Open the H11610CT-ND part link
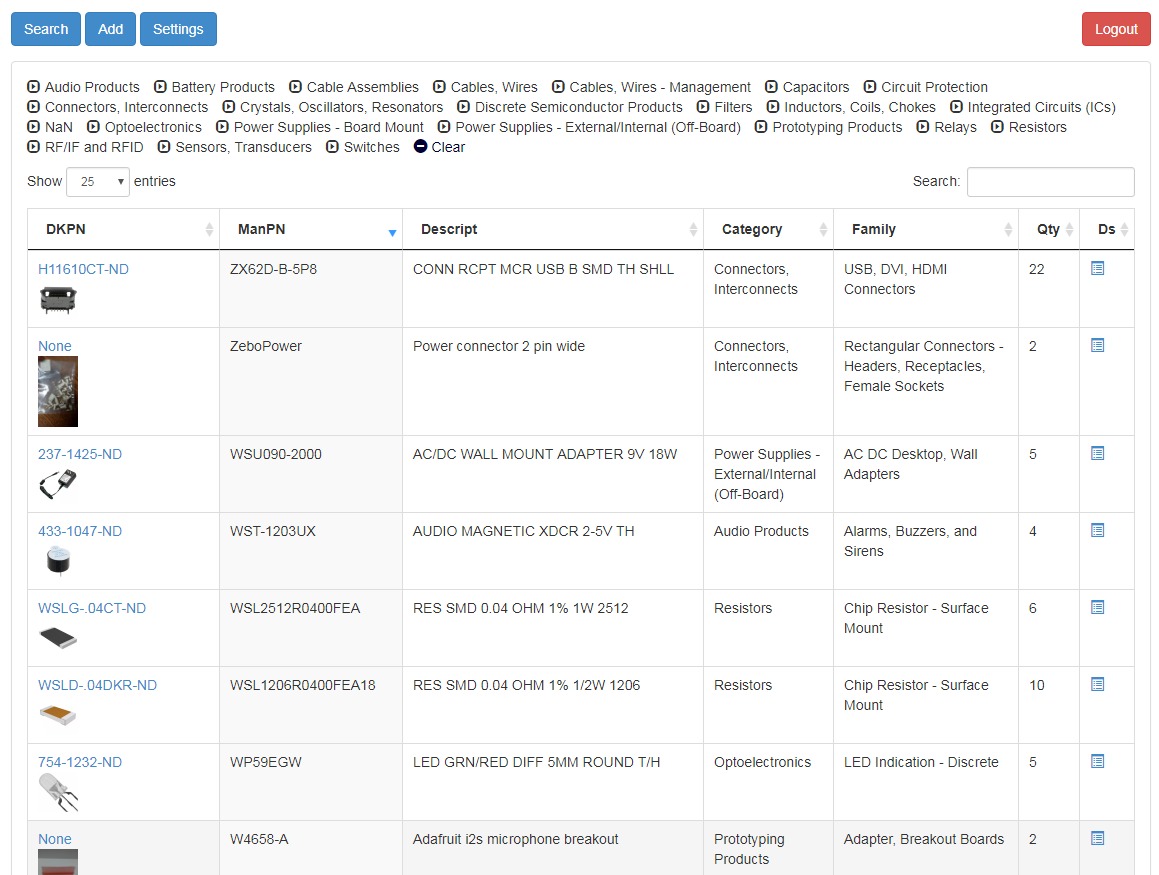Screen dimensions: 1159x875 coord(83,269)
